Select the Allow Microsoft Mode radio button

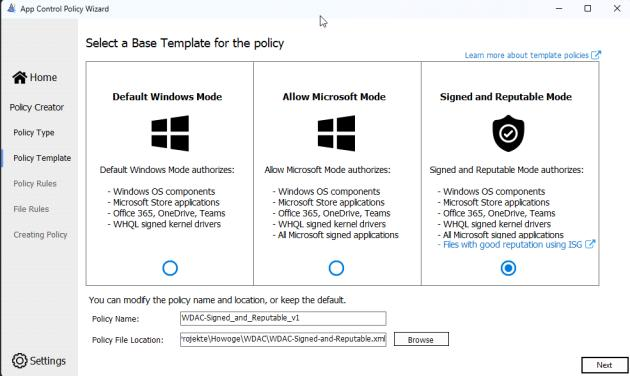[336, 268]
